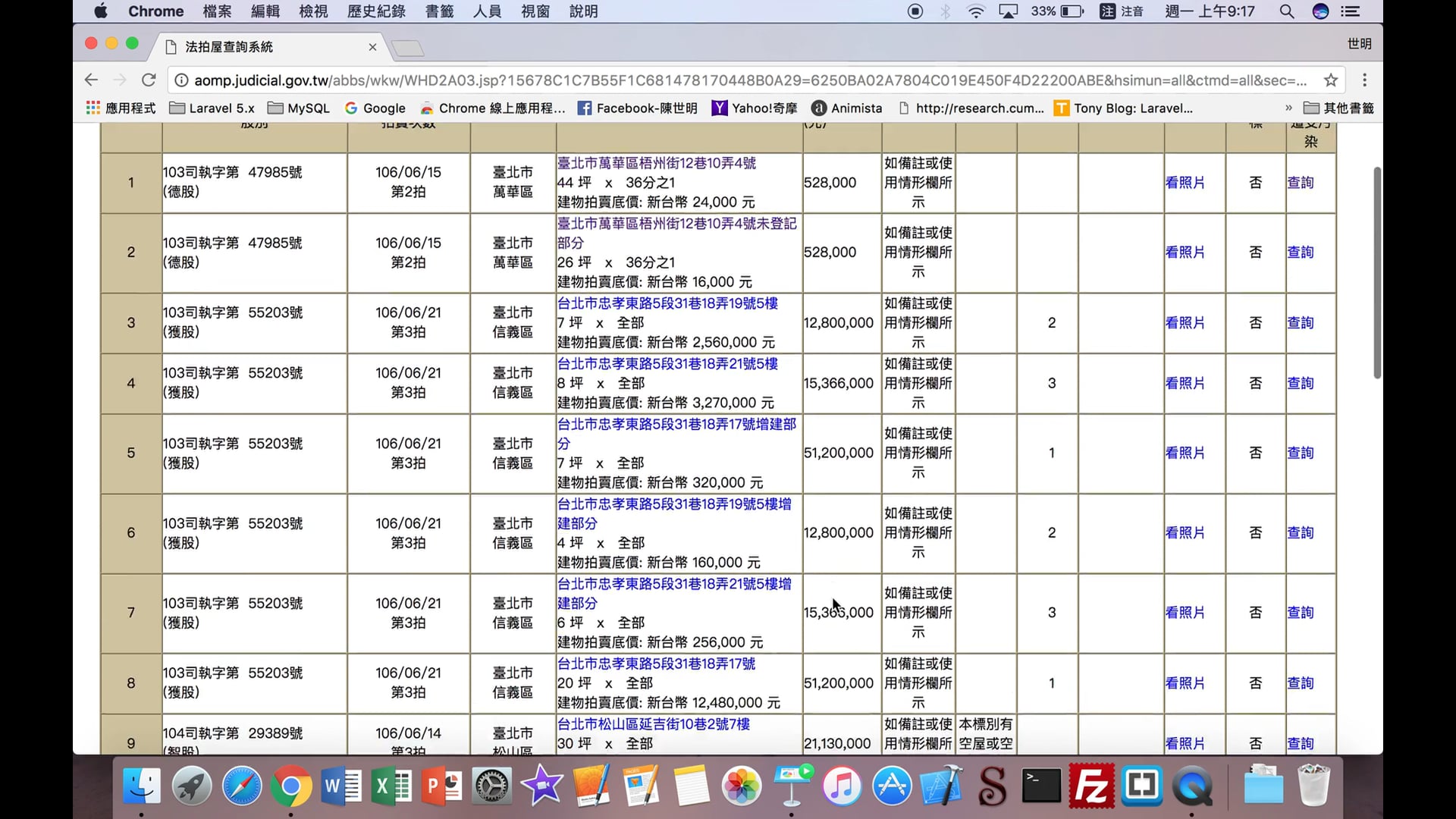This screenshot has width=1456, height=819.
Task: Bookmark this page with the star icon
Action: 1330,80
